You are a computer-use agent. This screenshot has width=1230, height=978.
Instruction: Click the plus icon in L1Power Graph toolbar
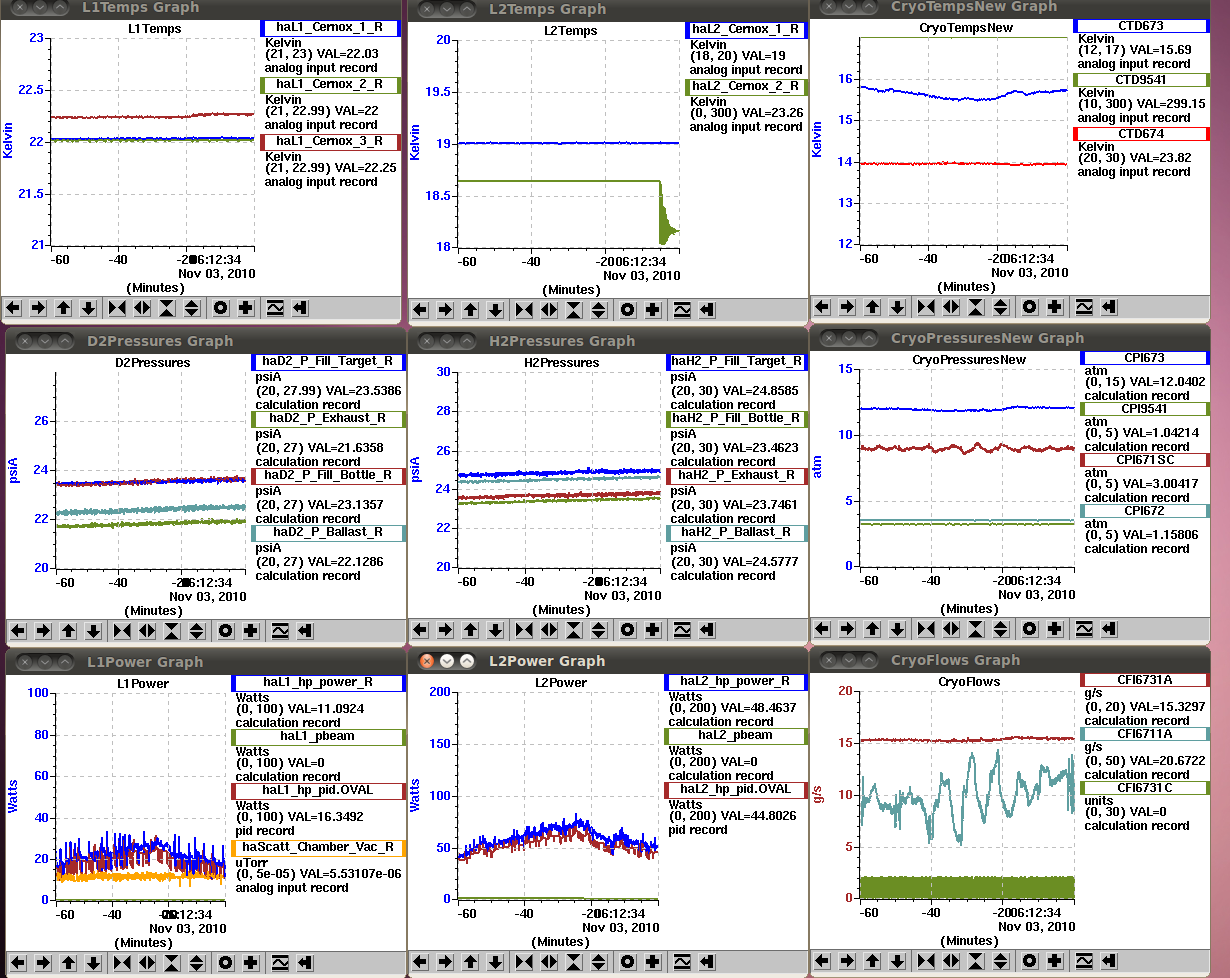tap(251, 963)
